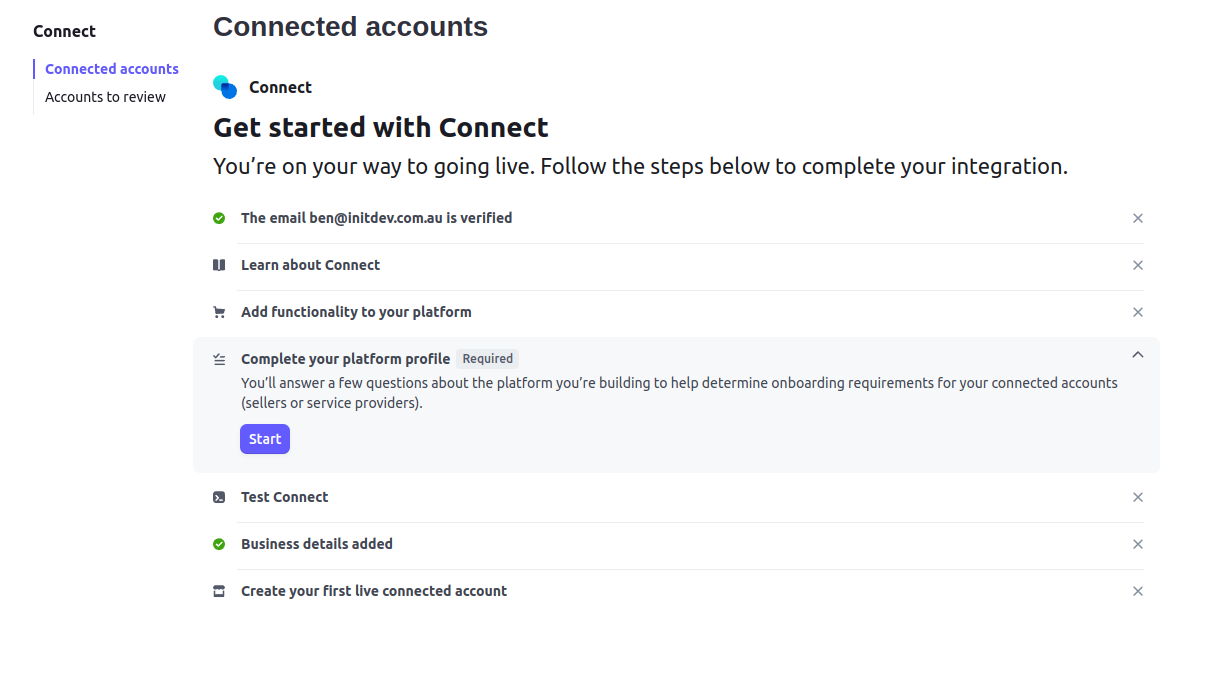This screenshot has height=679, width=1227.
Task: Click the shopping cart icon for Add functionality
Action: coord(219,312)
